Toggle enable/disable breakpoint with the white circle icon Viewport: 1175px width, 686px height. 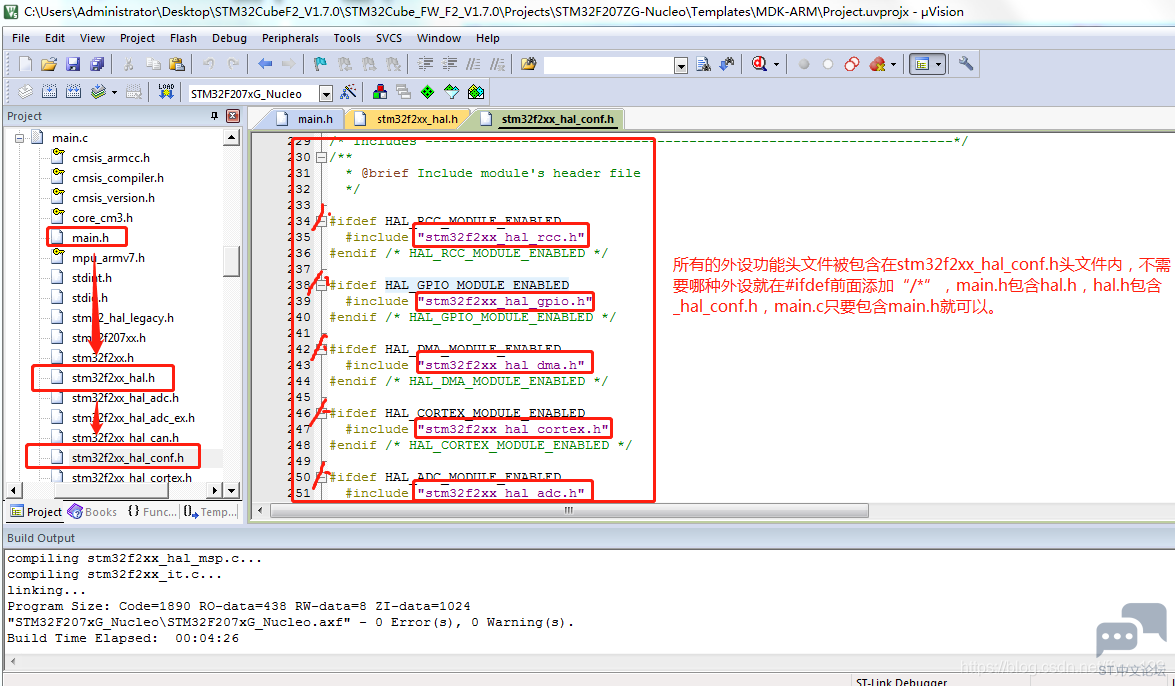[828, 64]
